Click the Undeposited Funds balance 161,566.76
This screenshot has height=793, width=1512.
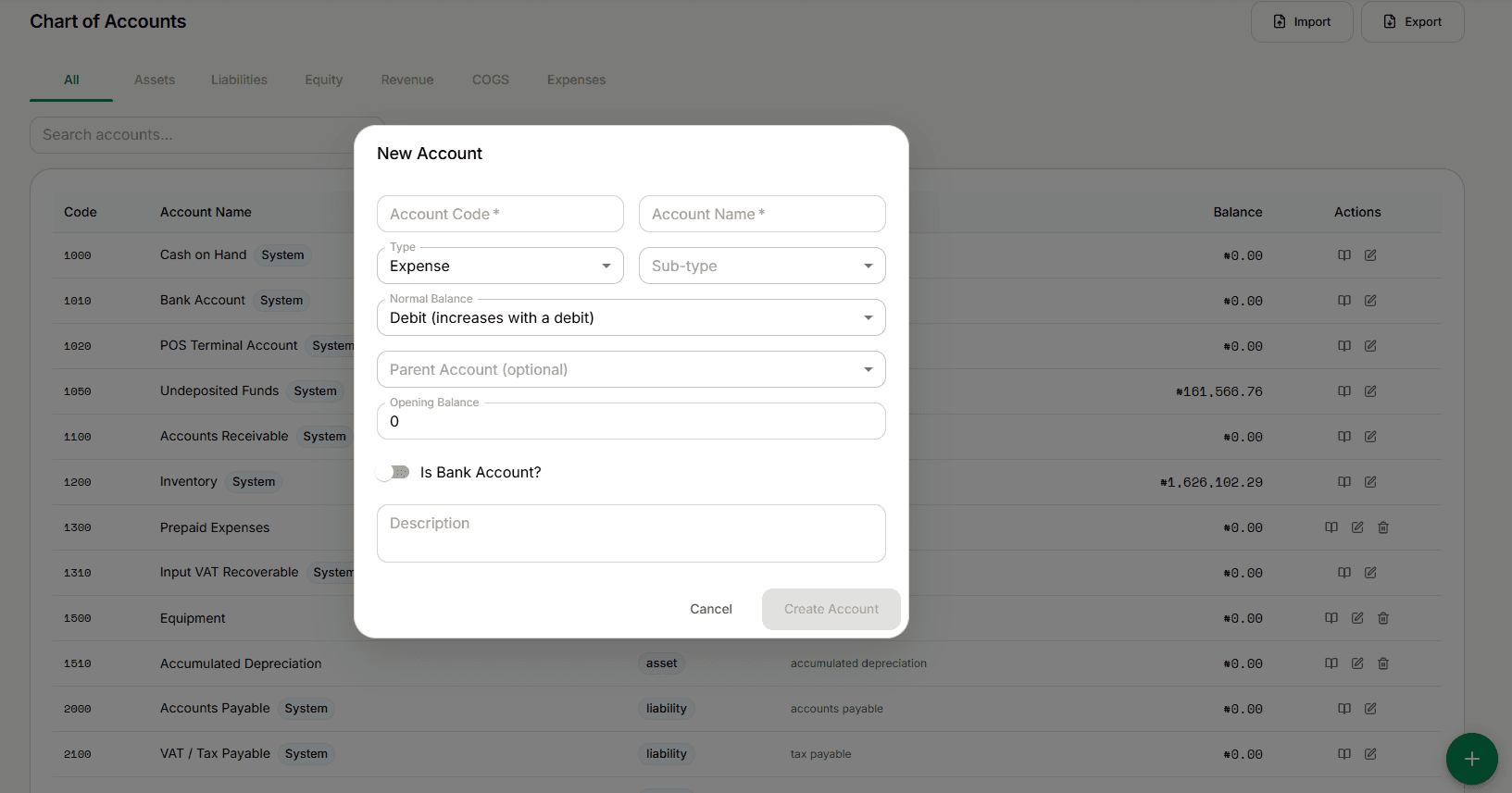tap(1219, 391)
